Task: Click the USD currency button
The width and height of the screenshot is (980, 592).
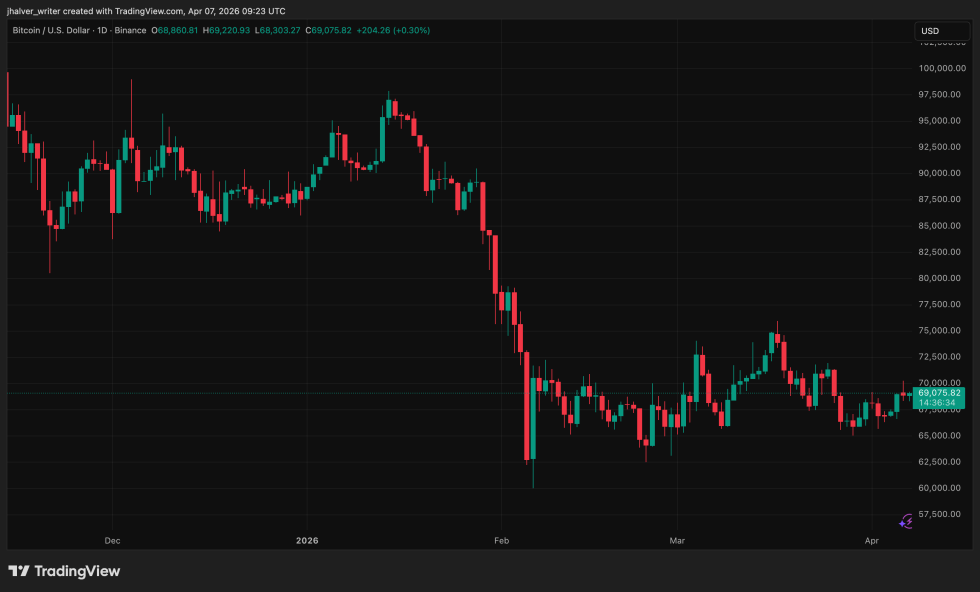Action: click(x=932, y=30)
